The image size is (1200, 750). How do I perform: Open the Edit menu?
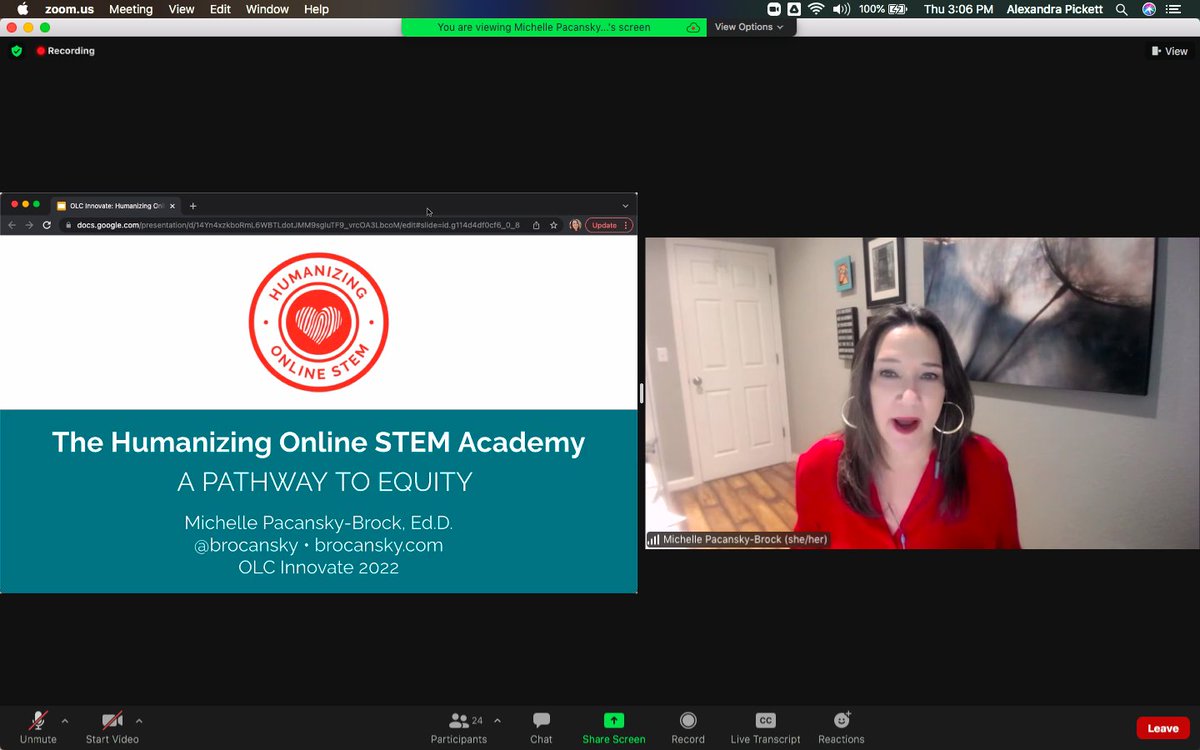220,9
